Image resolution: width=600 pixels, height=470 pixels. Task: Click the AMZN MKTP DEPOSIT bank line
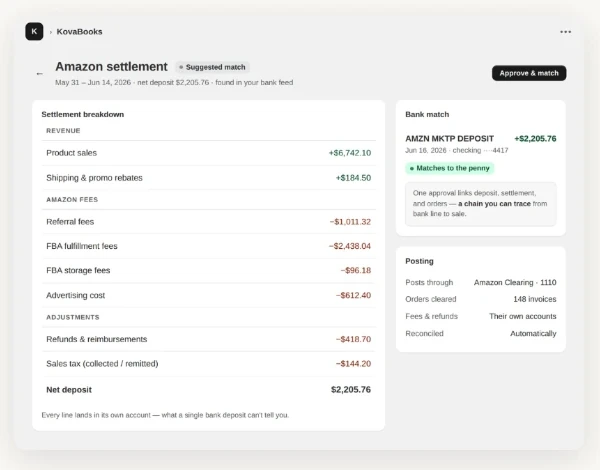point(449,139)
